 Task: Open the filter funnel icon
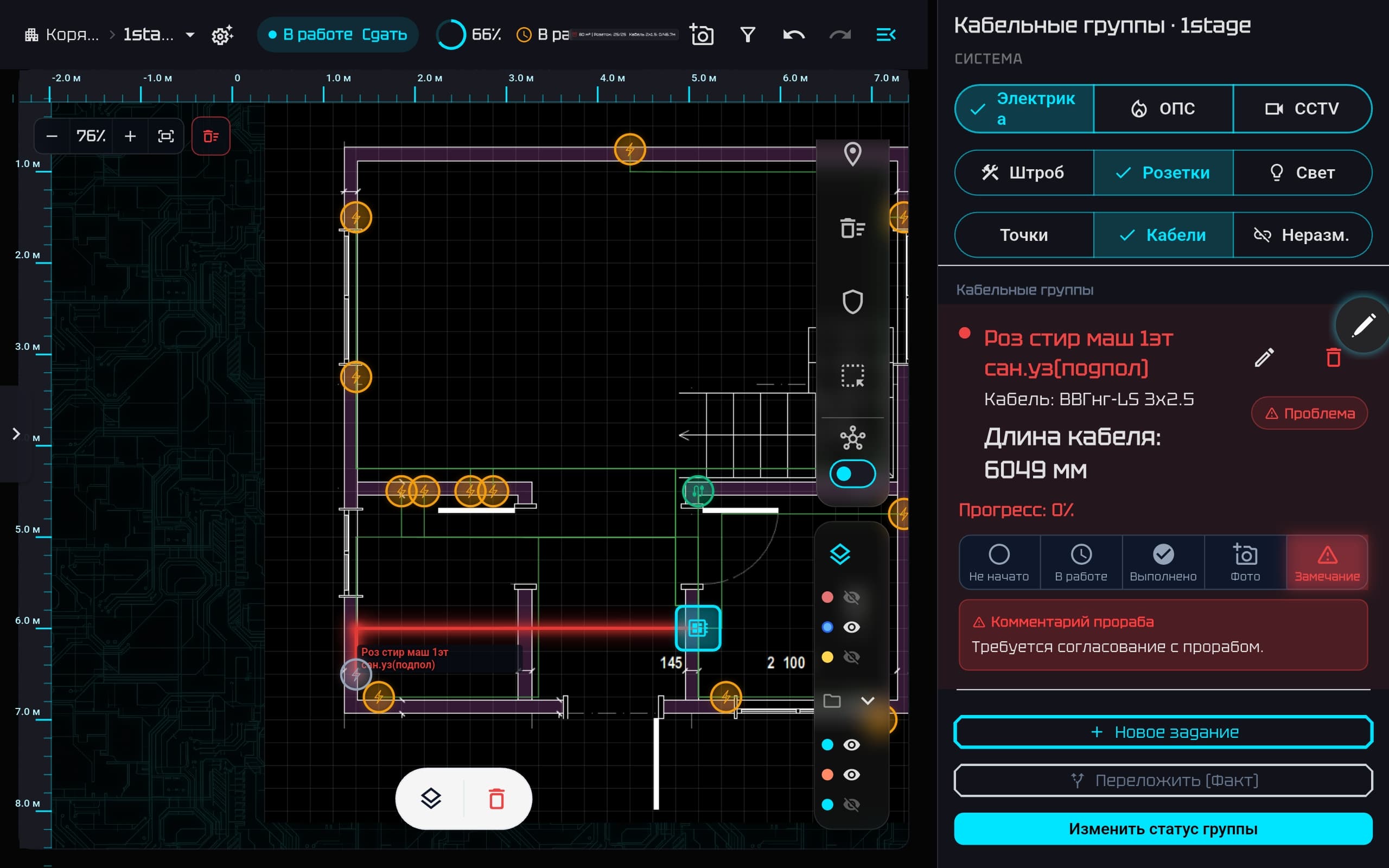click(x=747, y=35)
